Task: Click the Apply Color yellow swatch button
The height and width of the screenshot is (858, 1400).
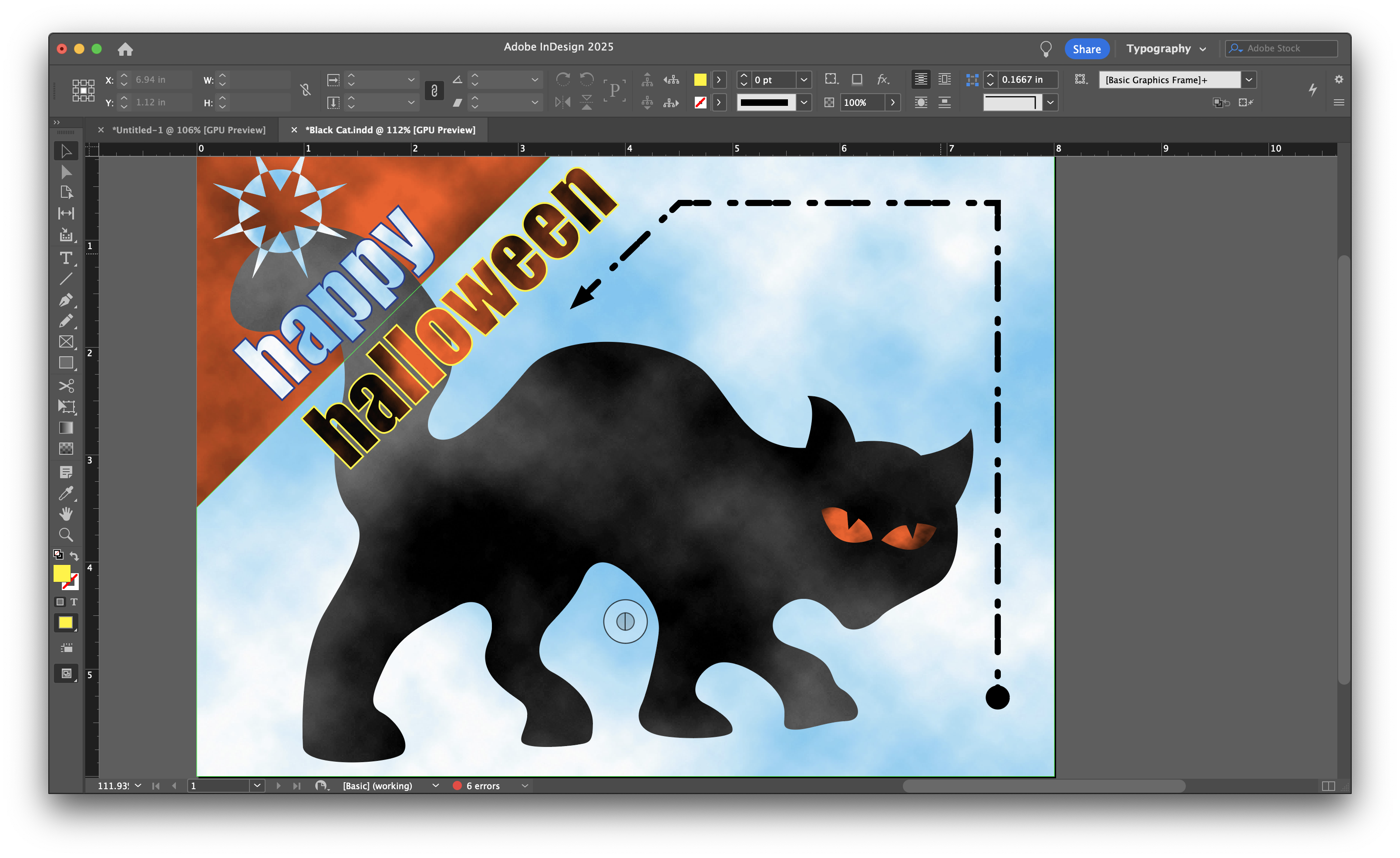Action: point(67,623)
